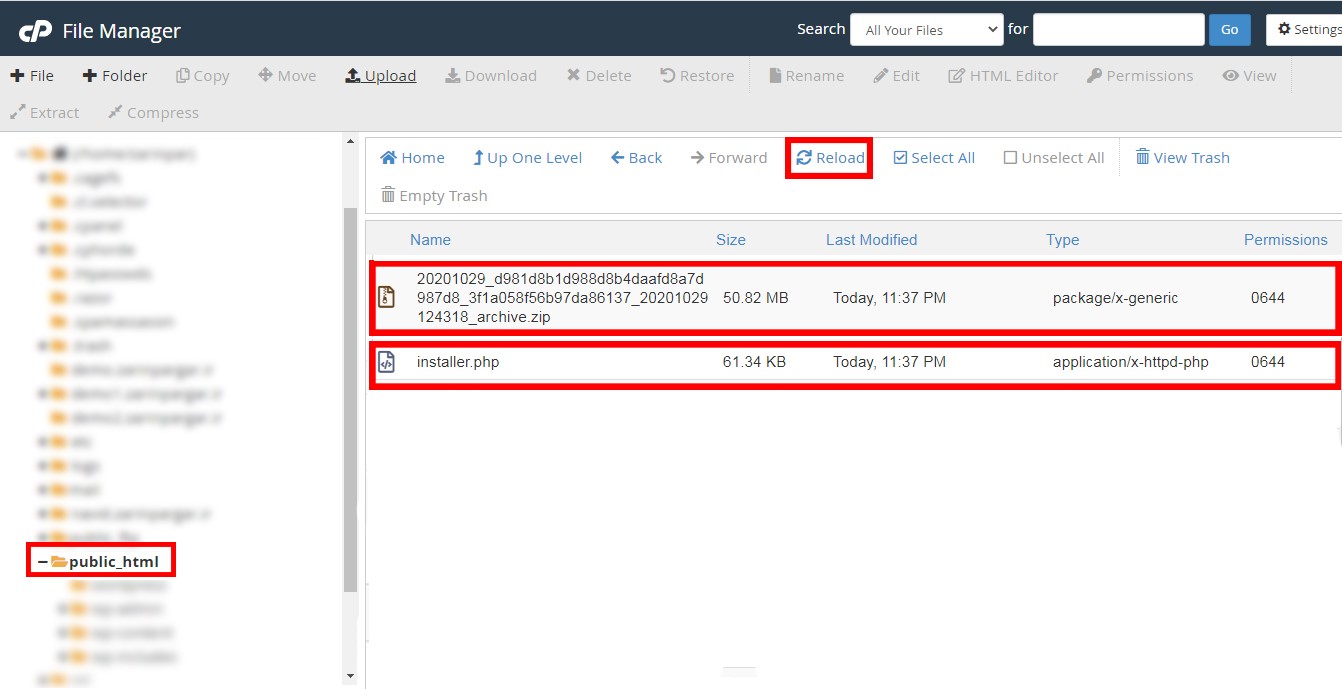This screenshot has width=1342, height=689.
Task: Click sidebar scrollbar up arrow
Action: coord(350,142)
